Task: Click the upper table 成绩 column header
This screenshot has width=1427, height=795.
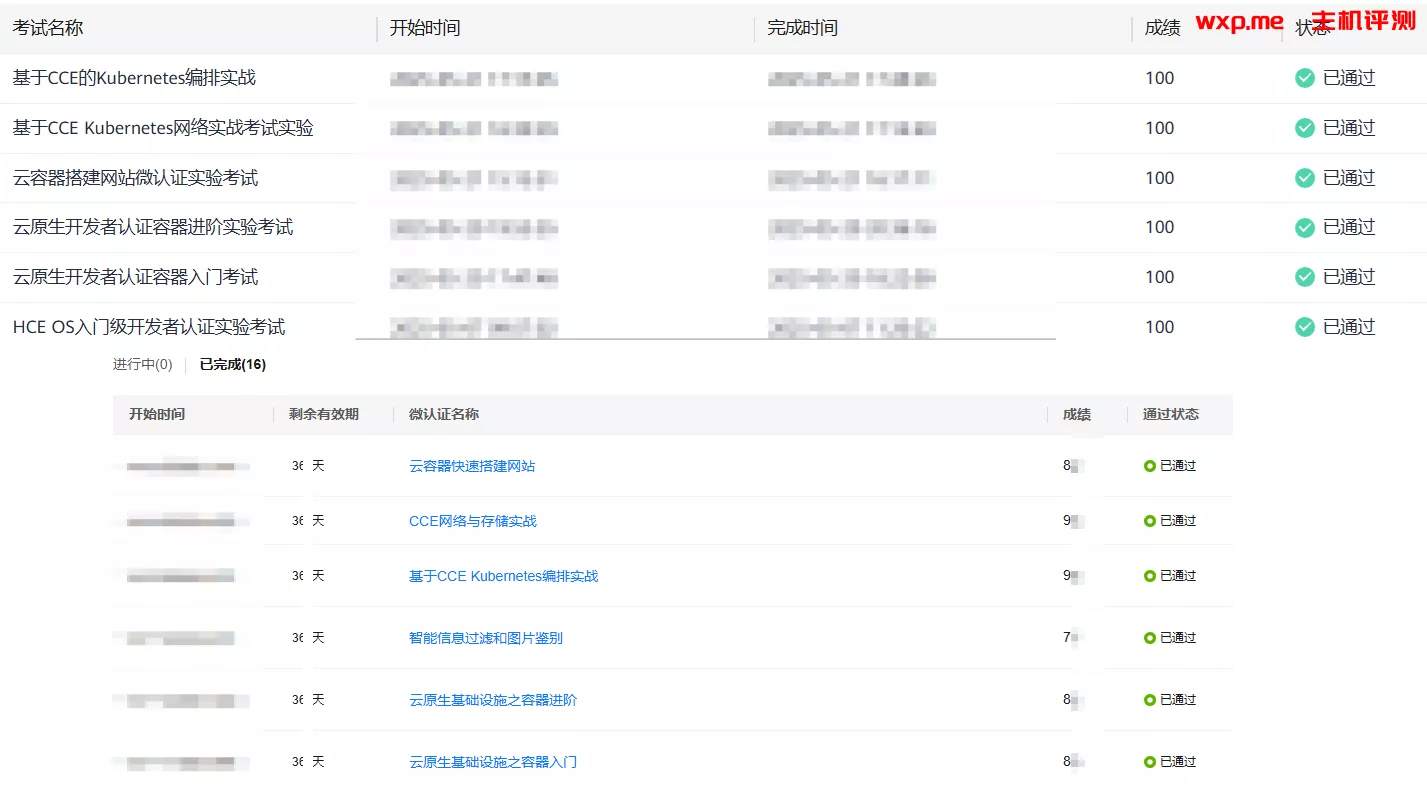Action: point(1162,28)
